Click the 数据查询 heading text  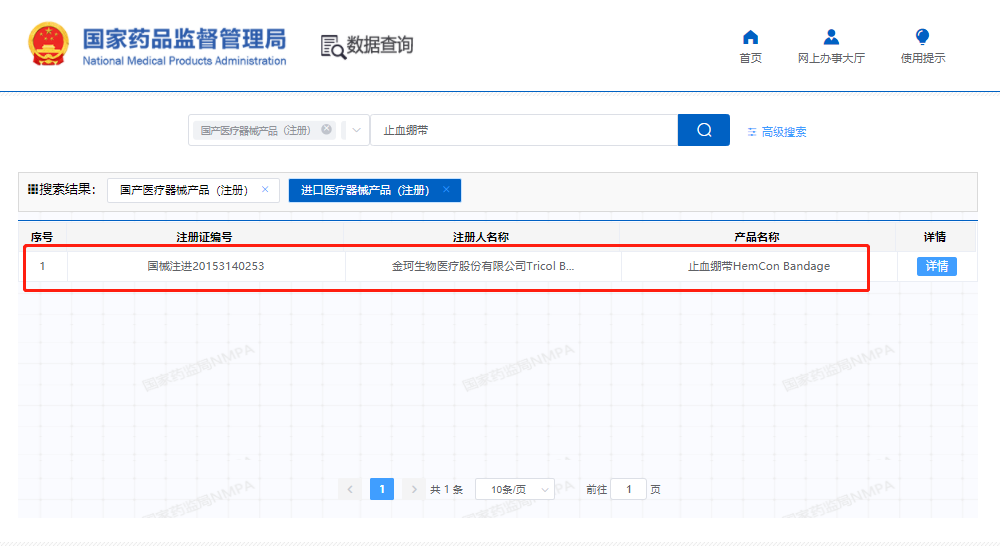[380, 45]
